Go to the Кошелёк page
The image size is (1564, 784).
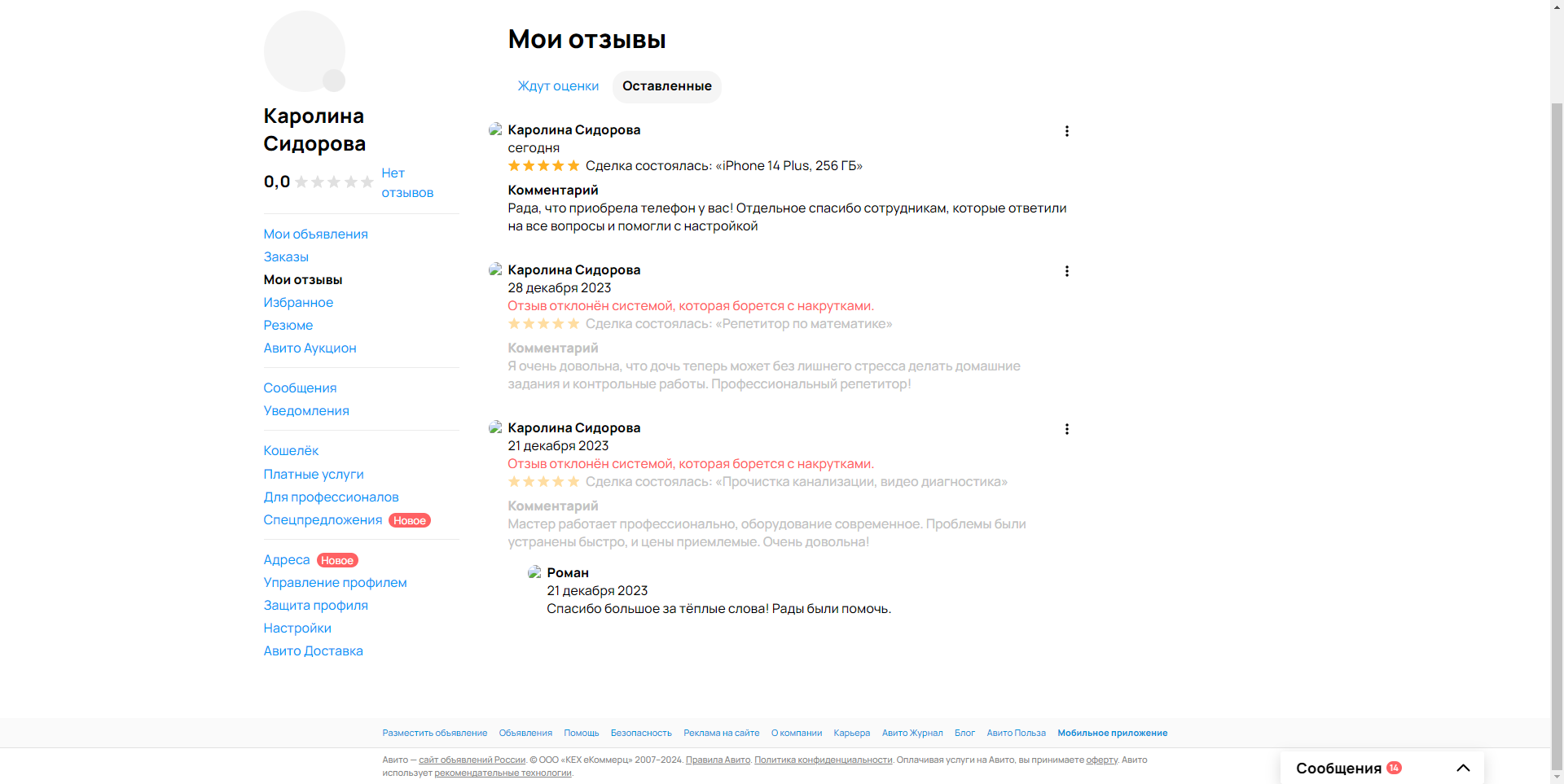(291, 450)
